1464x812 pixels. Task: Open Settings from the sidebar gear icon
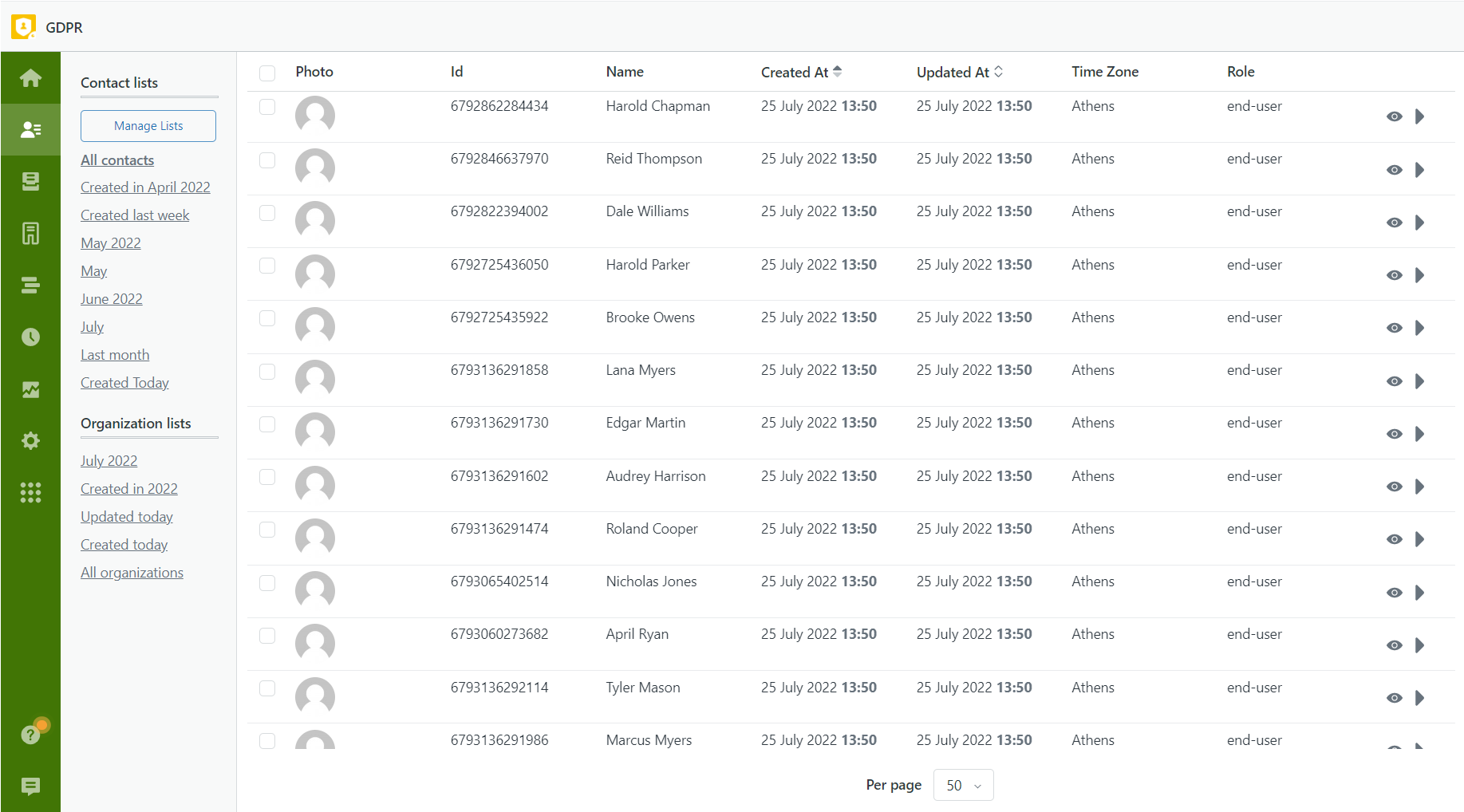point(30,440)
